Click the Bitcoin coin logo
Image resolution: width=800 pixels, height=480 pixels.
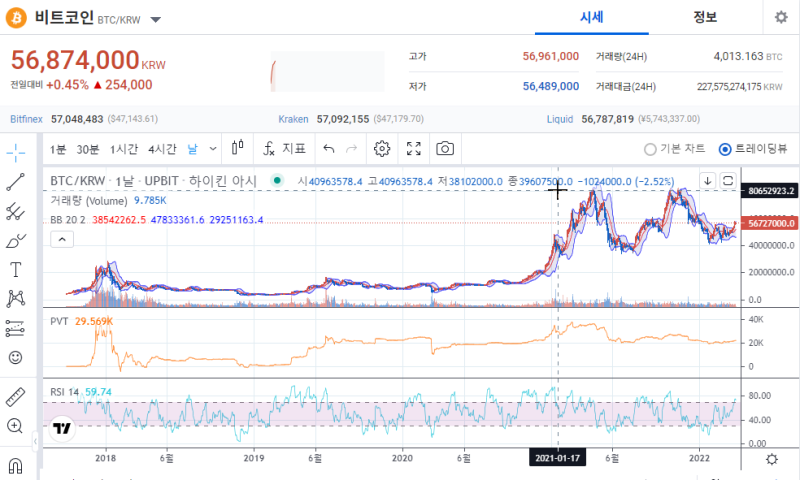point(16,18)
